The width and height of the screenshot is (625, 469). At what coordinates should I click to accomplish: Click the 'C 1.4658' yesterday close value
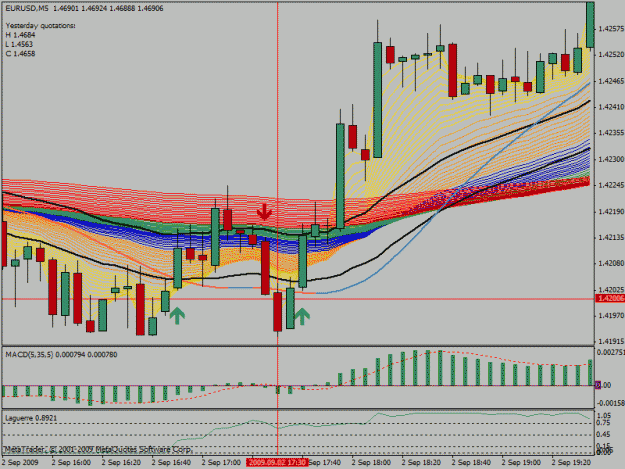tap(20, 54)
